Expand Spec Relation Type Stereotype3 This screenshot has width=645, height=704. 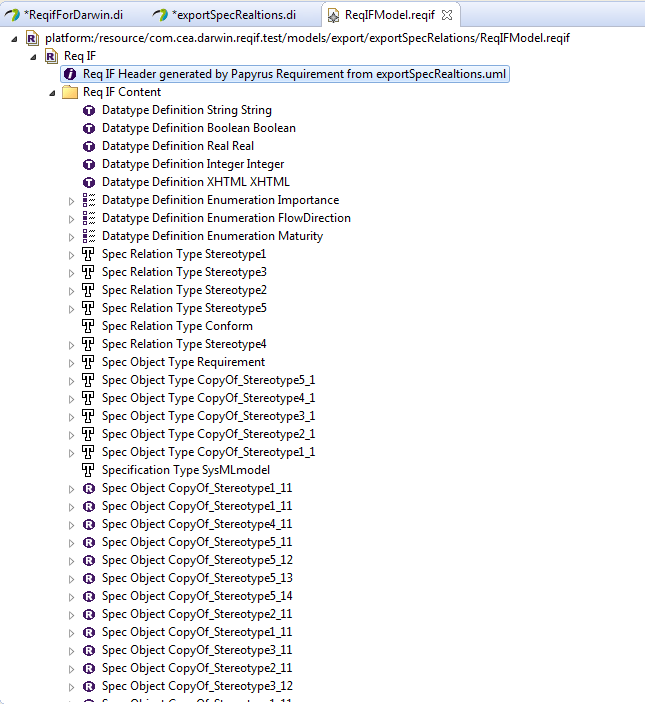(71, 273)
